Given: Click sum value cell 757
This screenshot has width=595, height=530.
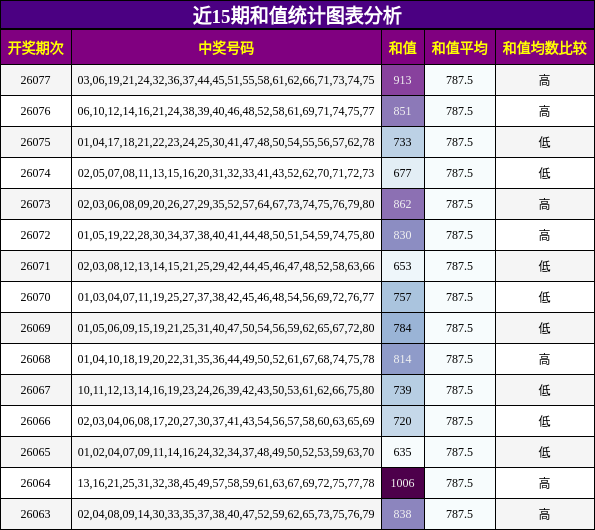Looking at the screenshot, I should point(403,297).
